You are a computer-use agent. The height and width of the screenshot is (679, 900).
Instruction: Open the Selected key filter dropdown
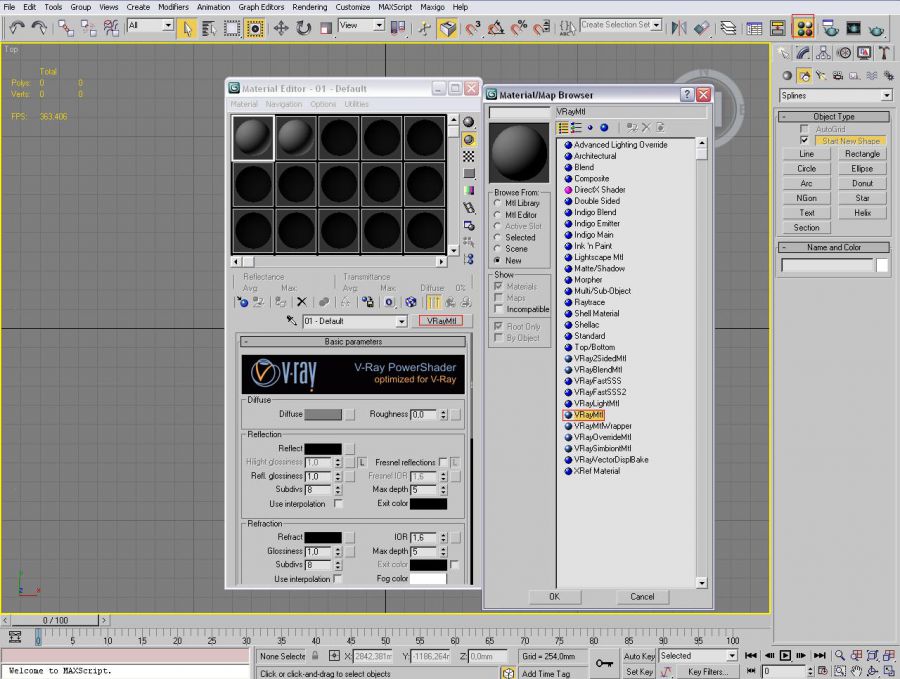[732, 655]
